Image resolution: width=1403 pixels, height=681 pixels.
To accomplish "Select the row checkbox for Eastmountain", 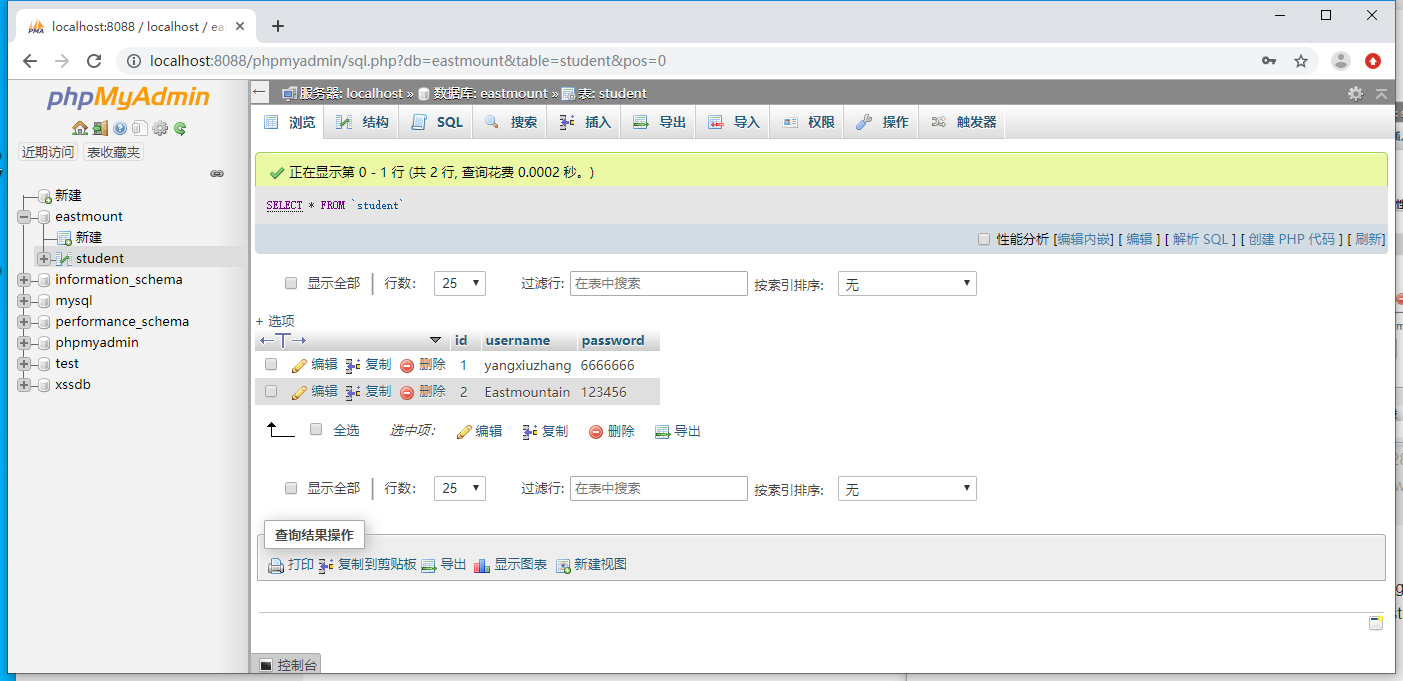I will pyautogui.click(x=271, y=391).
